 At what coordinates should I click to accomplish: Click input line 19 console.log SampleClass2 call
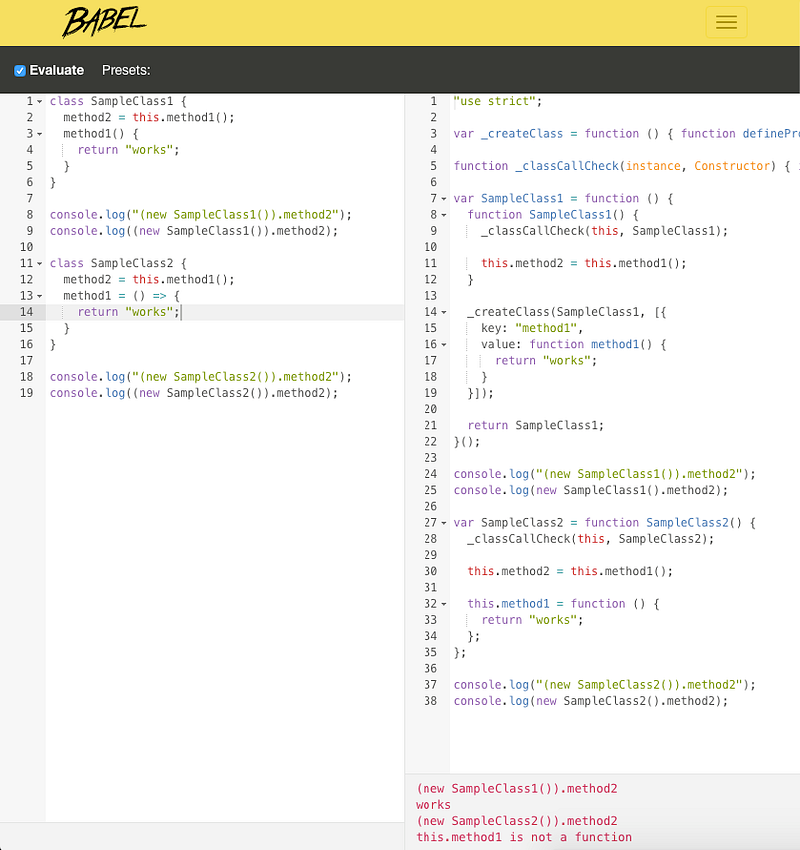193,393
